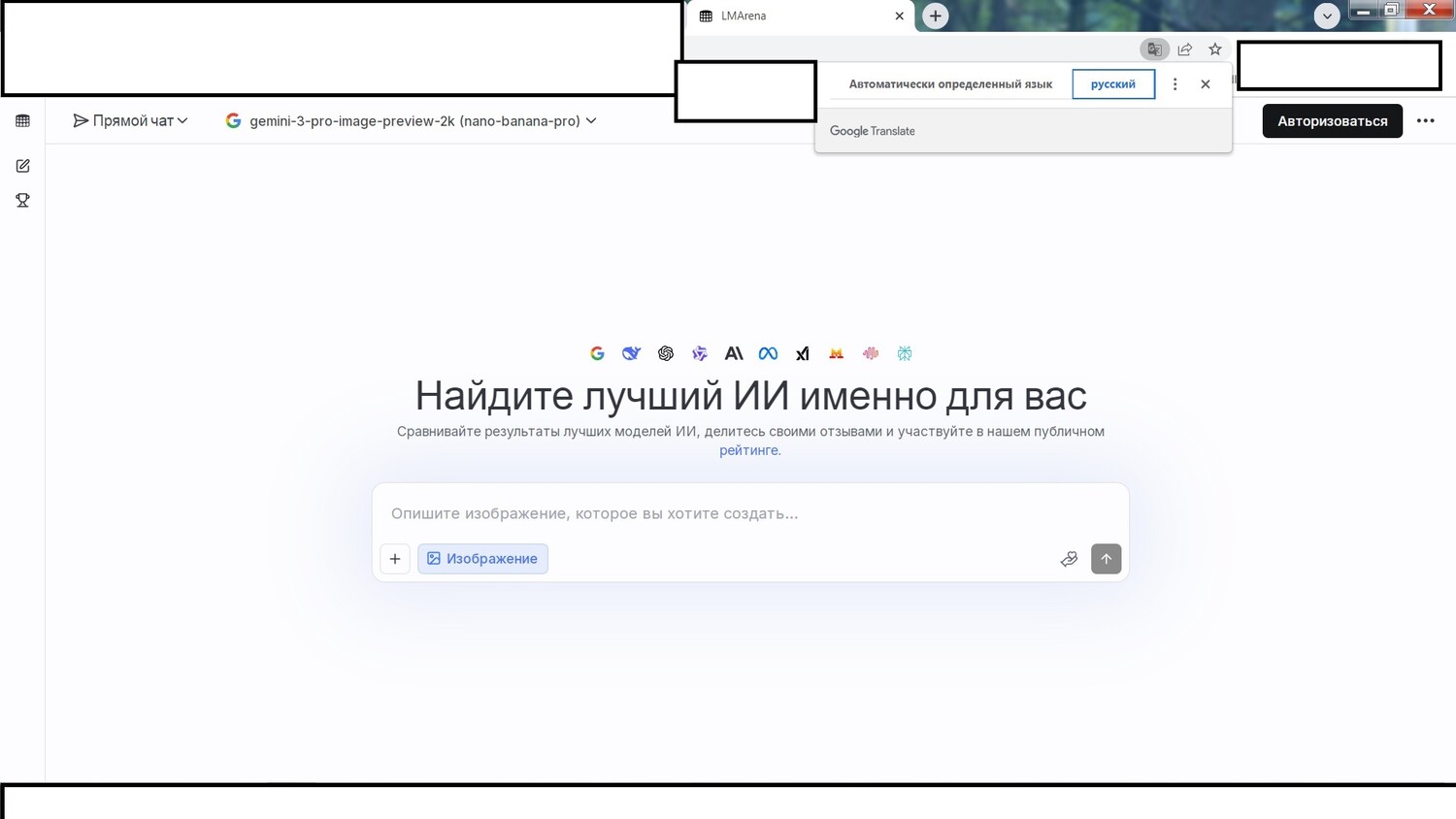Close the Google Translate popup
The width and height of the screenshot is (1456, 819).
pyautogui.click(x=1205, y=84)
